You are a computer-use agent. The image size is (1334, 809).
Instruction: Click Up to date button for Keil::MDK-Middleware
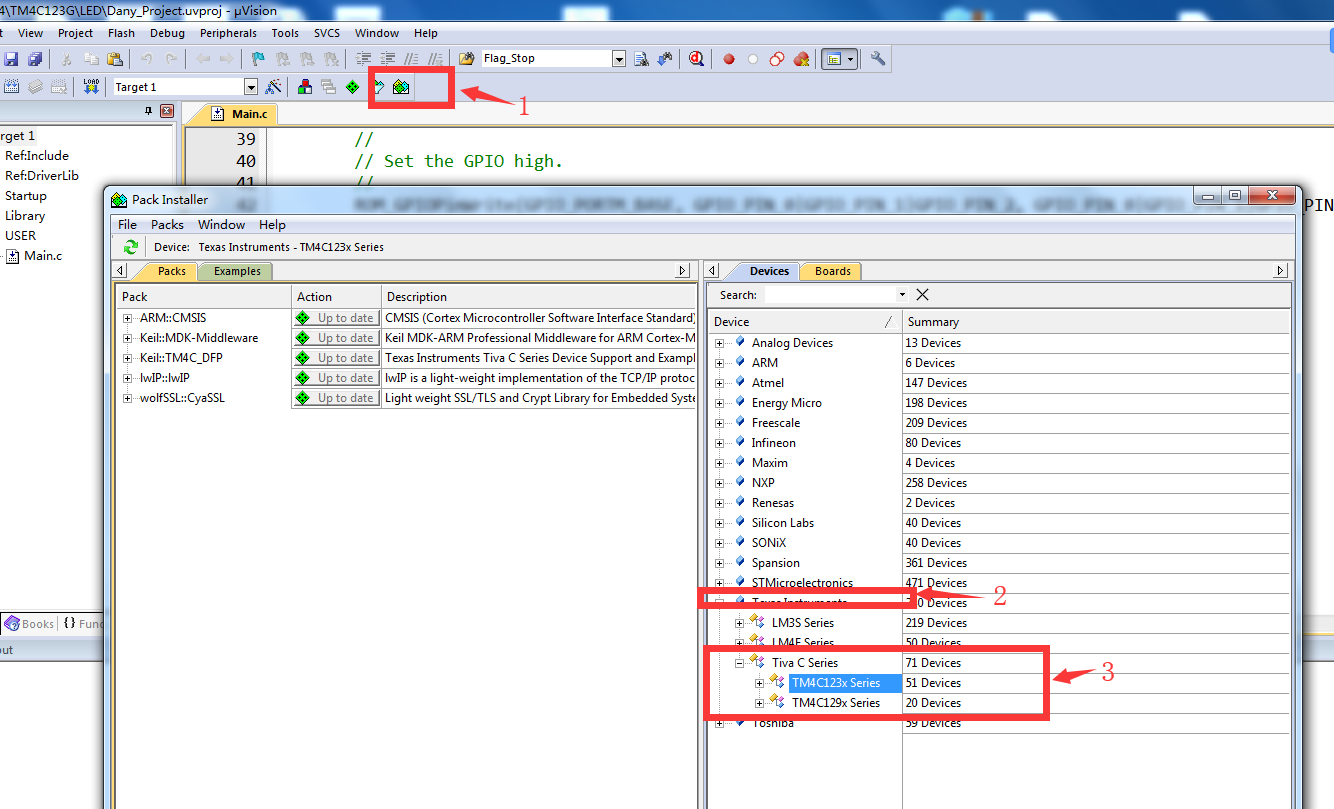click(336, 338)
